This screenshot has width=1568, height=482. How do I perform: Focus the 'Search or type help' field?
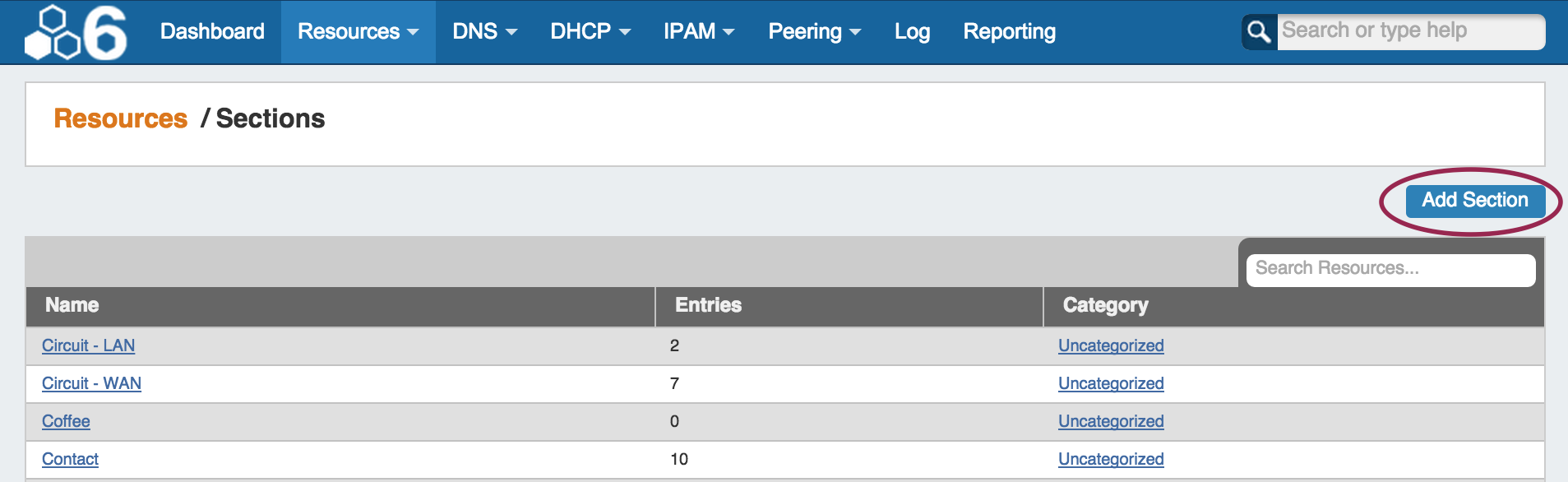coord(1410,31)
